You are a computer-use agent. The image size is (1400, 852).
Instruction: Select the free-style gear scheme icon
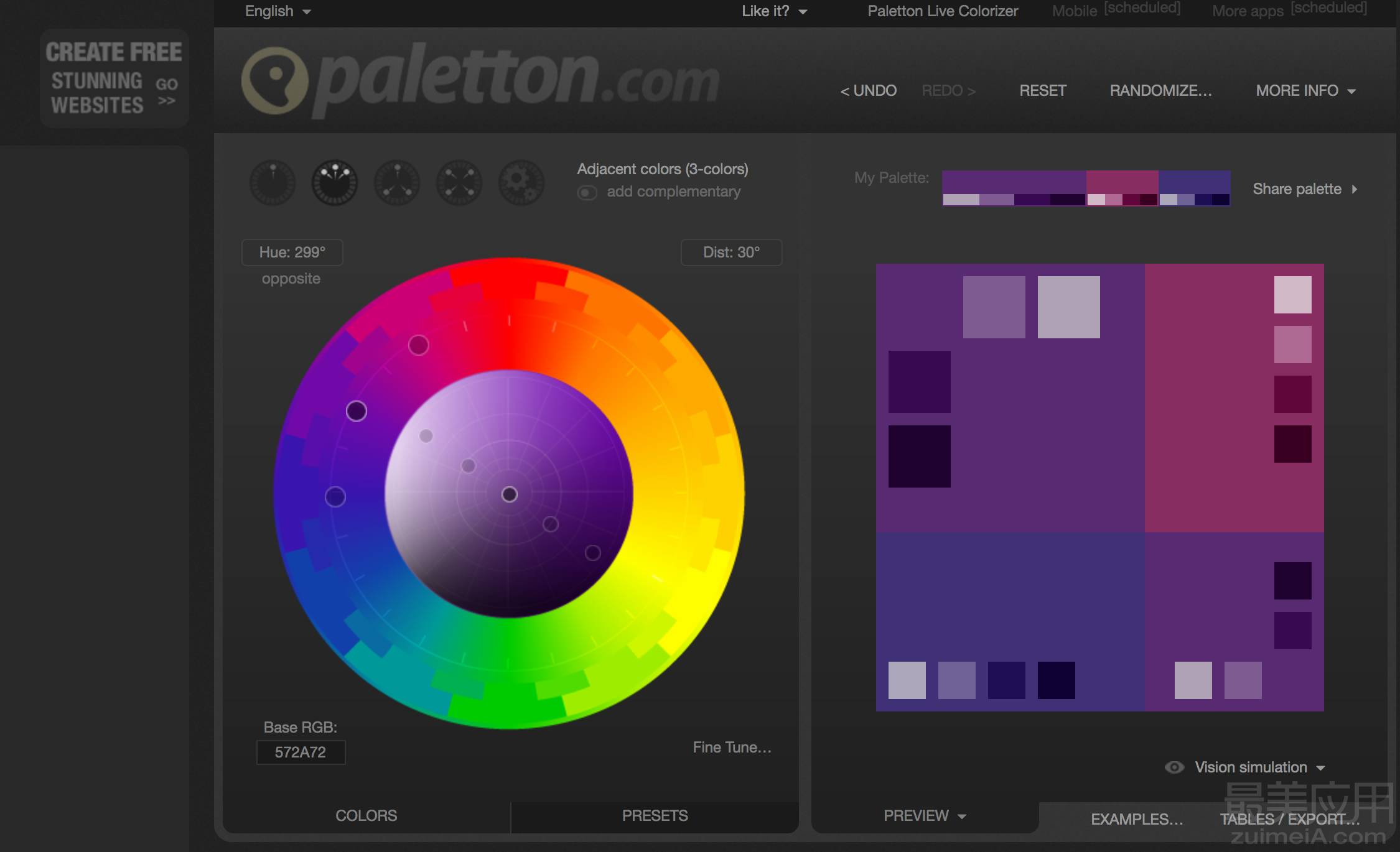(521, 183)
